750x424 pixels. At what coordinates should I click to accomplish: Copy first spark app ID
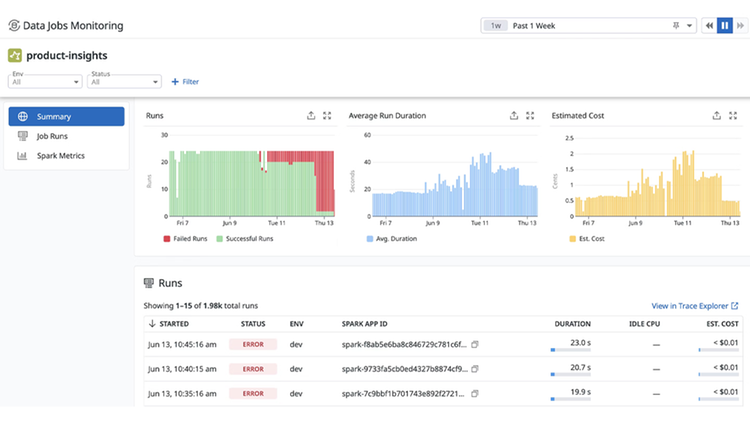tap(474, 345)
